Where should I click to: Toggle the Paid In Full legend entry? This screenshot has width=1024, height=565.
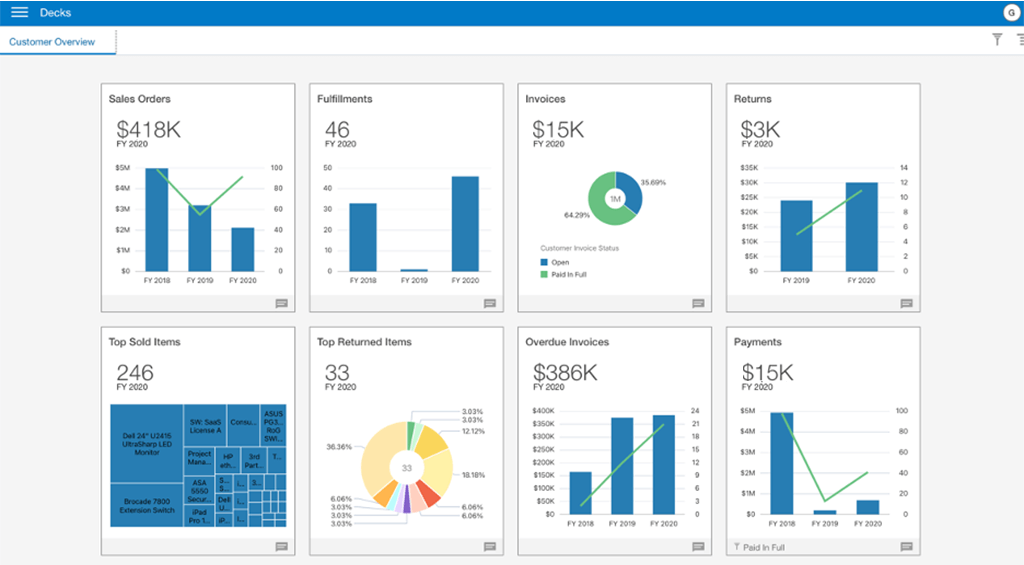(x=566, y=274)
